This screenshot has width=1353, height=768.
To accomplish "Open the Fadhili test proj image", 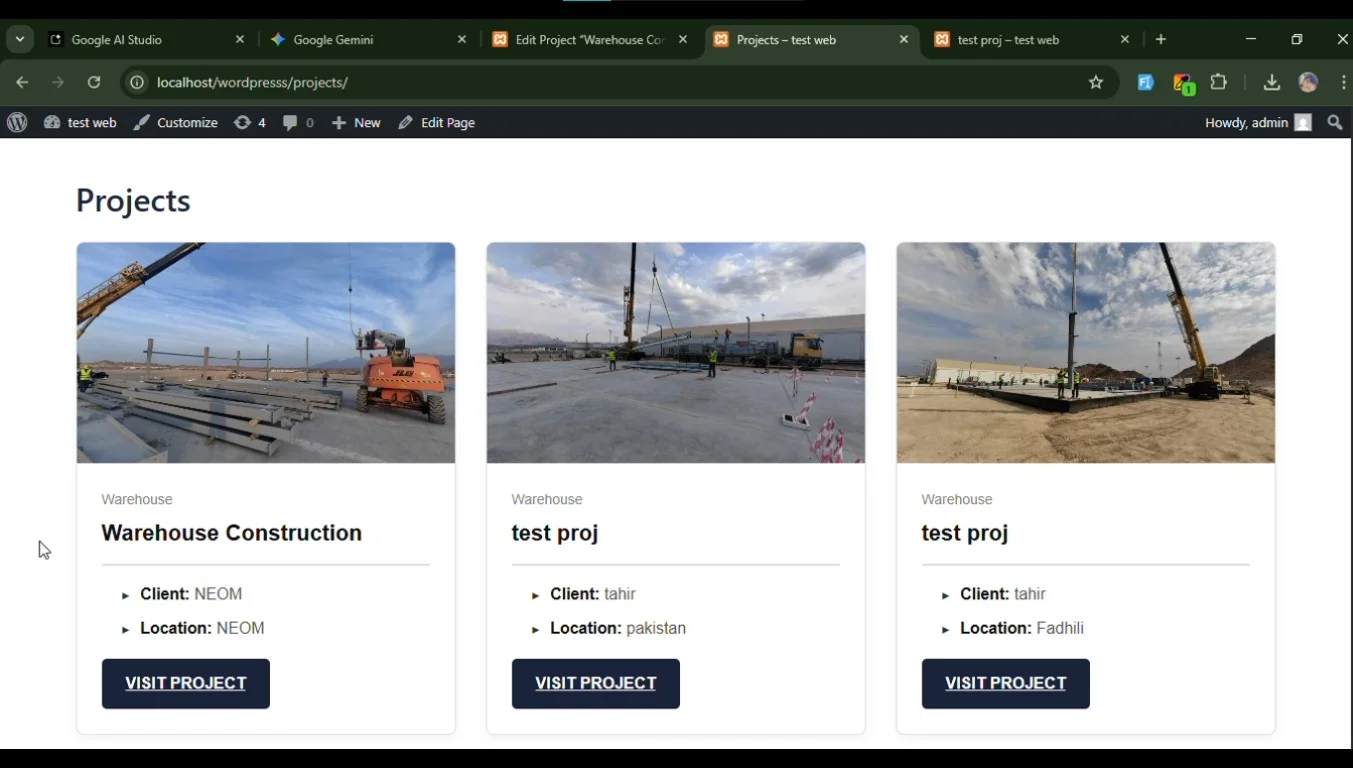I will coord(1086,353).
